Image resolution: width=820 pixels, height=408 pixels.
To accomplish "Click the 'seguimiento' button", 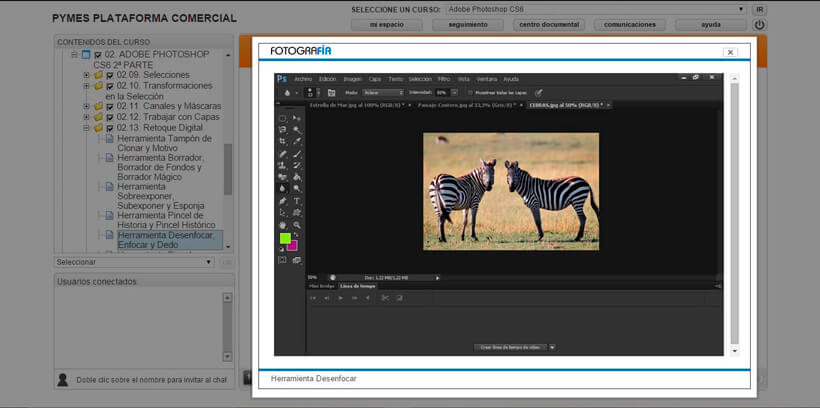I will pyautogui.click(x=468, y=25).
